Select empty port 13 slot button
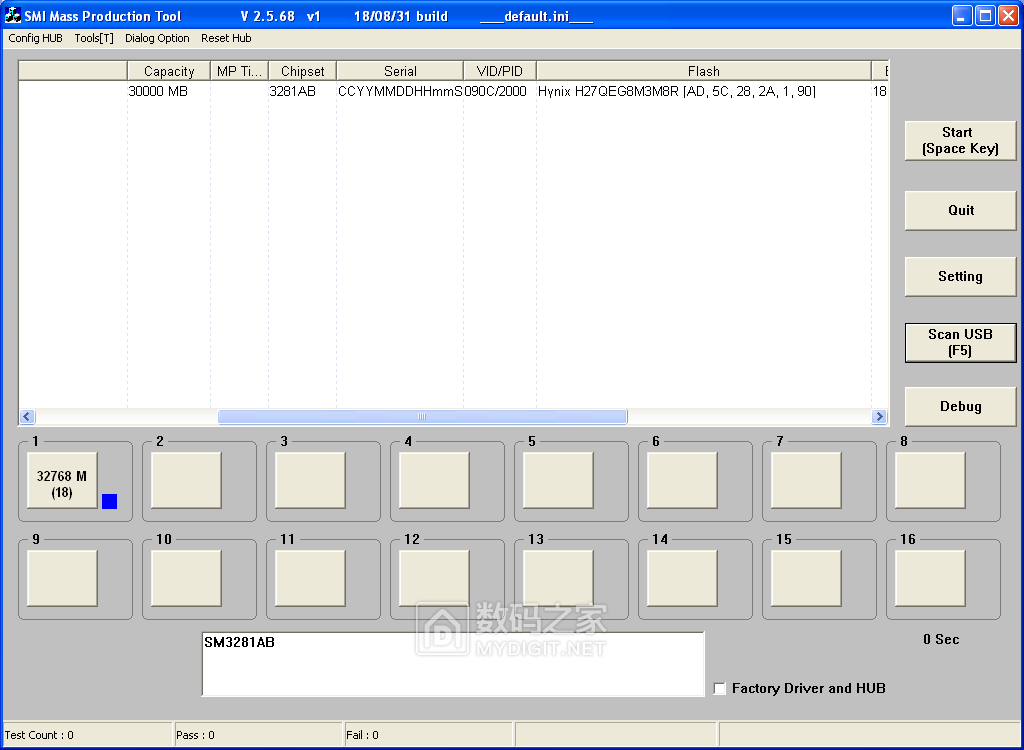Viewport: 1024px width, 750px height. click(558, 578)
